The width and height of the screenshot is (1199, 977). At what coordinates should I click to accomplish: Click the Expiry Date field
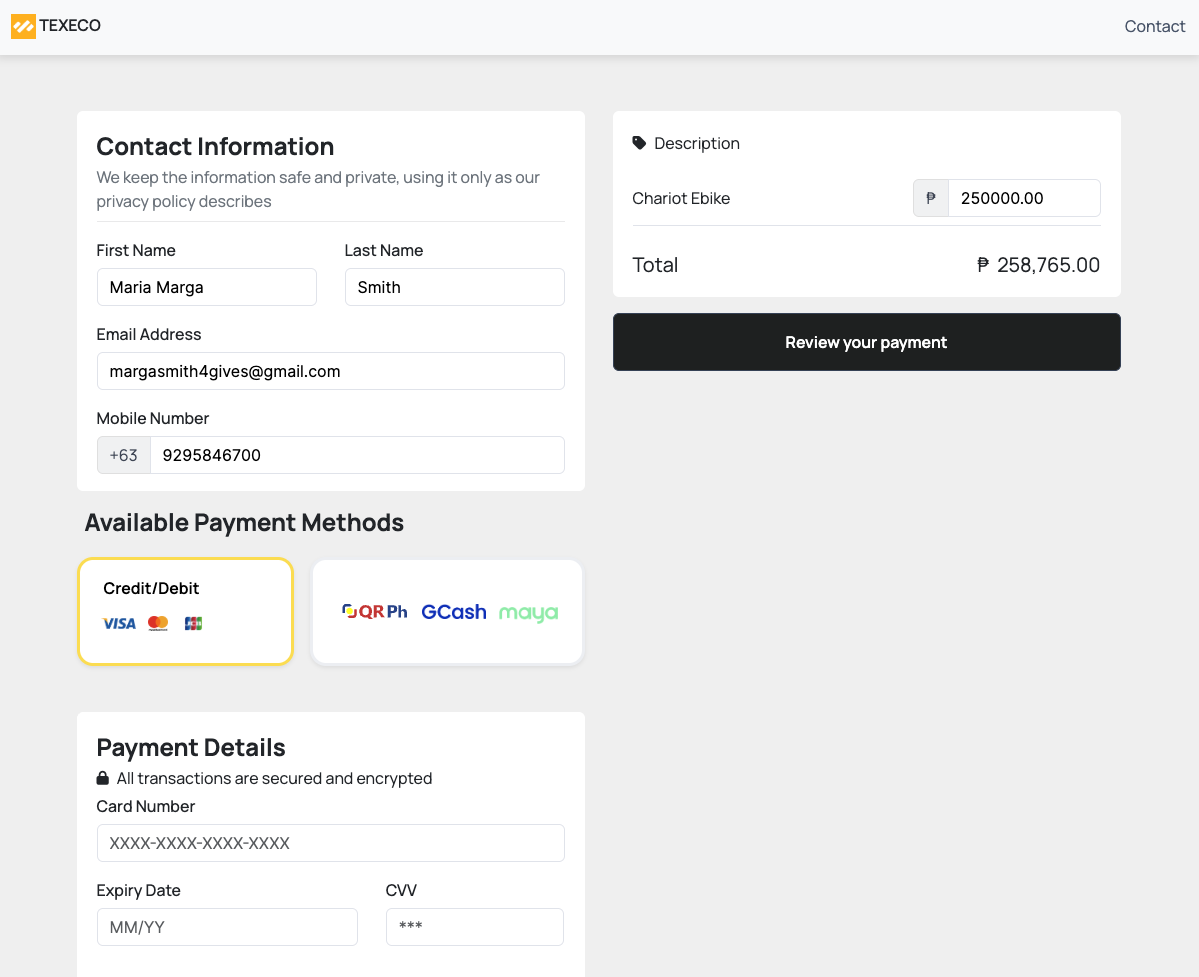click(x=227, y=927)
